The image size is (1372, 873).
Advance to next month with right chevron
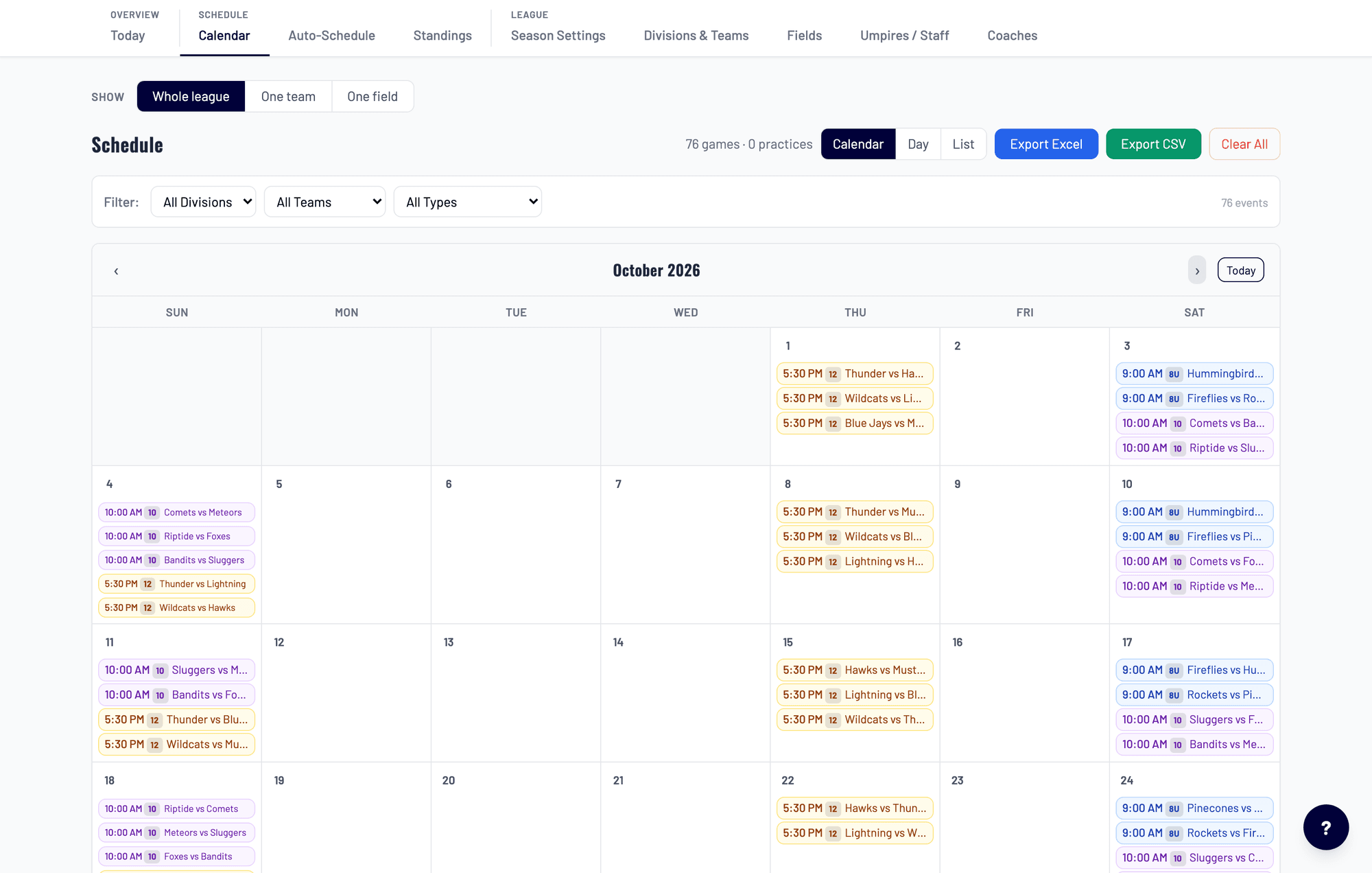click(x=1197, y=270)
